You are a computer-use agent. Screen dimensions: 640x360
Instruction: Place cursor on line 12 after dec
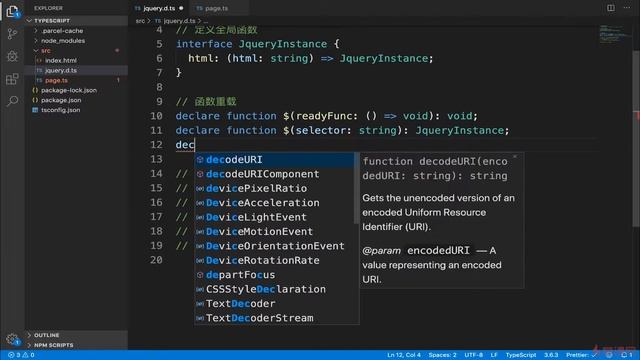pyautogui.click(x=195, y=145)
